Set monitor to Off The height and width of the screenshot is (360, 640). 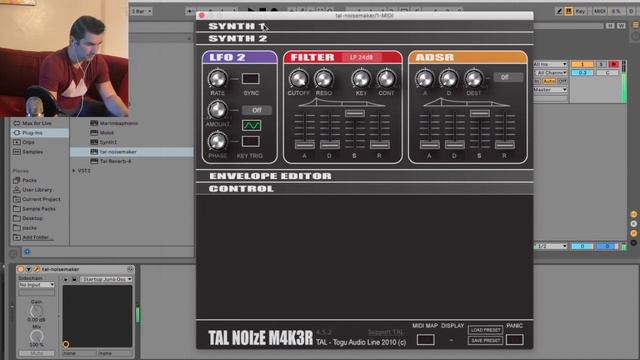click(562, 81)
